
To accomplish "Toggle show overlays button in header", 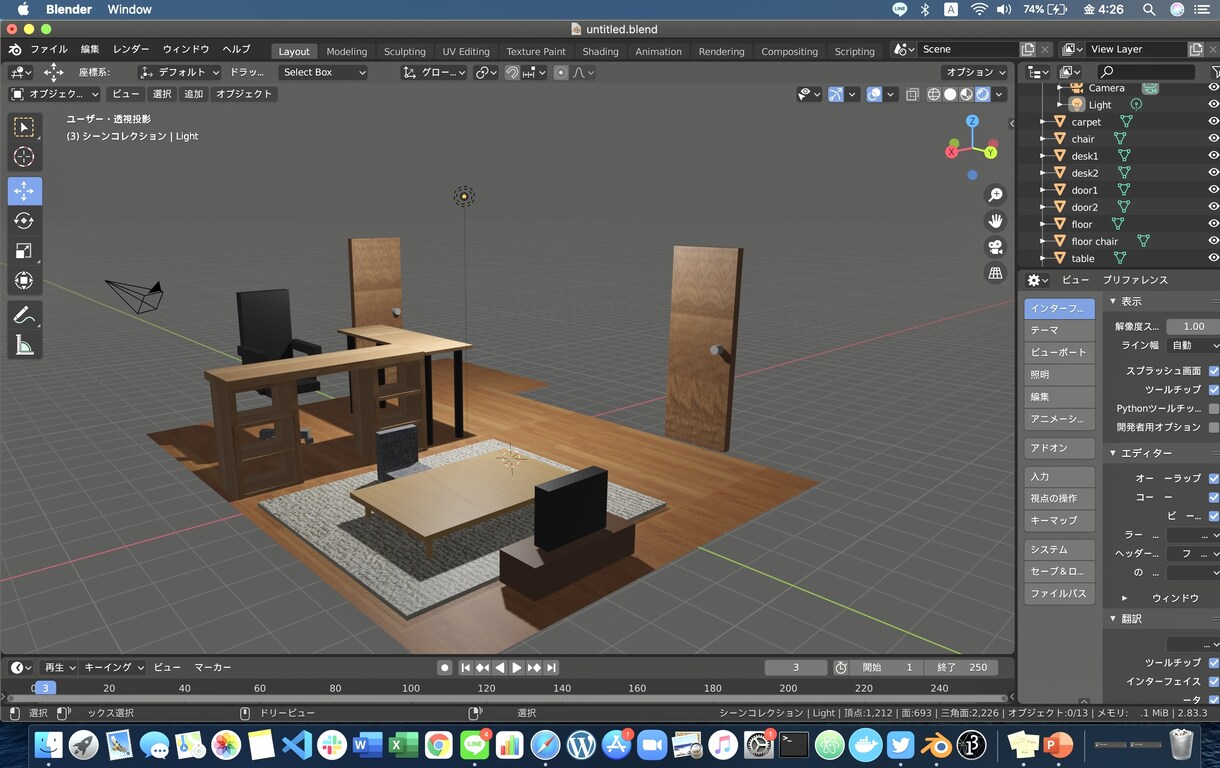I will click(874, 94).
